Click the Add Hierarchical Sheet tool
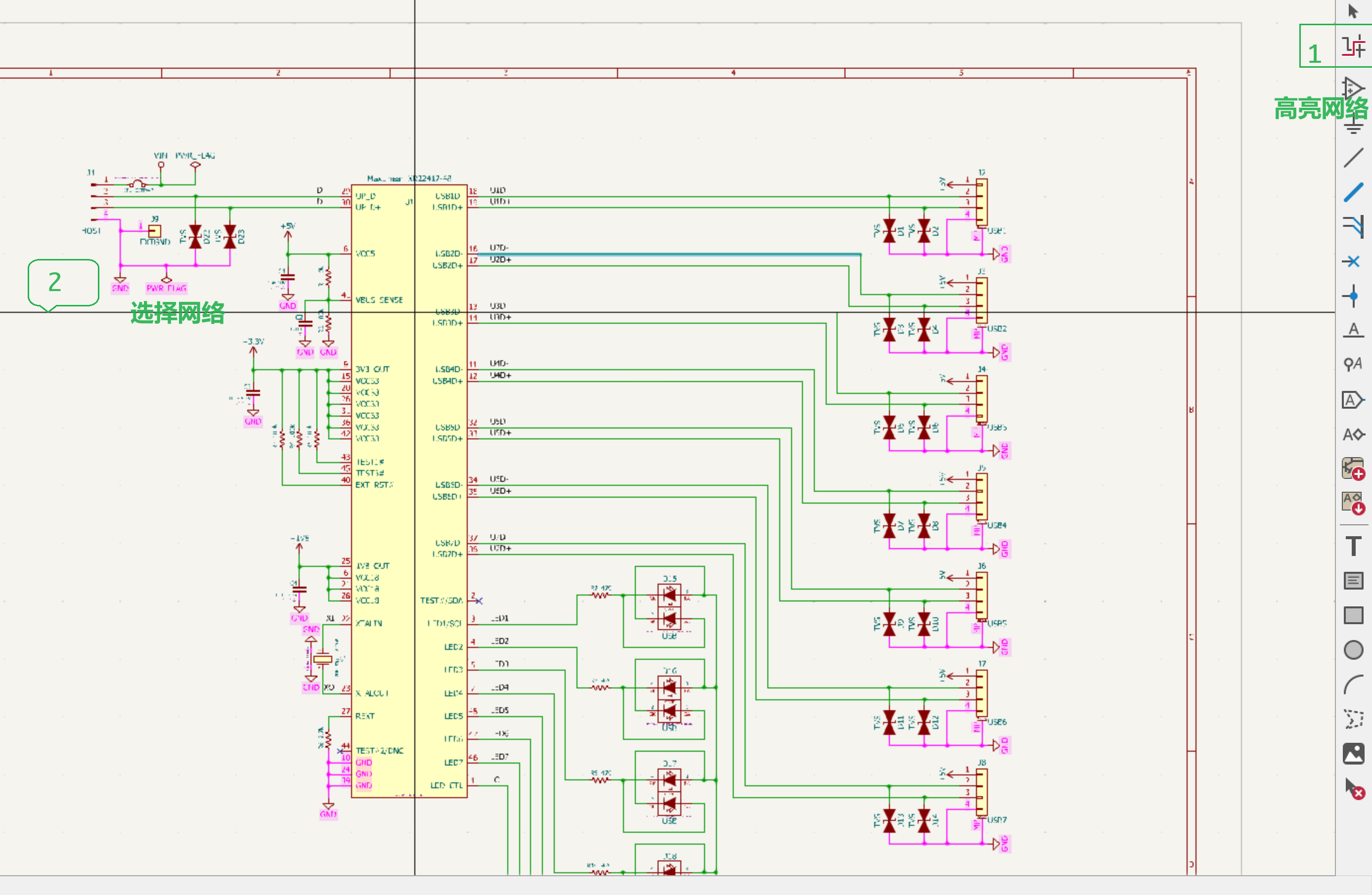 coord(1353,469)
